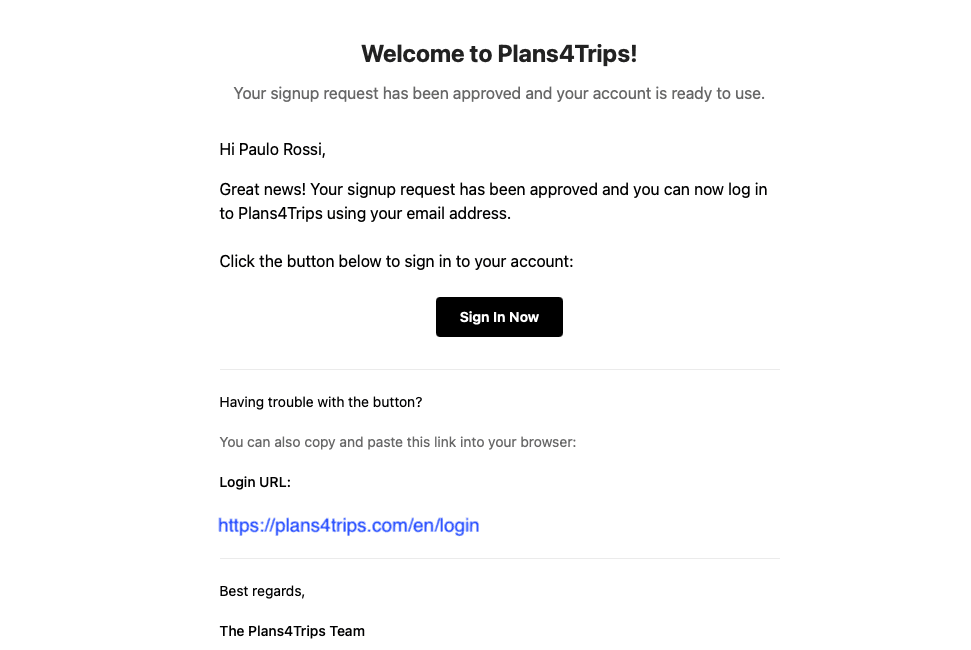
Task: Select the Having trouble with the button text
Action: pos(321,402)
